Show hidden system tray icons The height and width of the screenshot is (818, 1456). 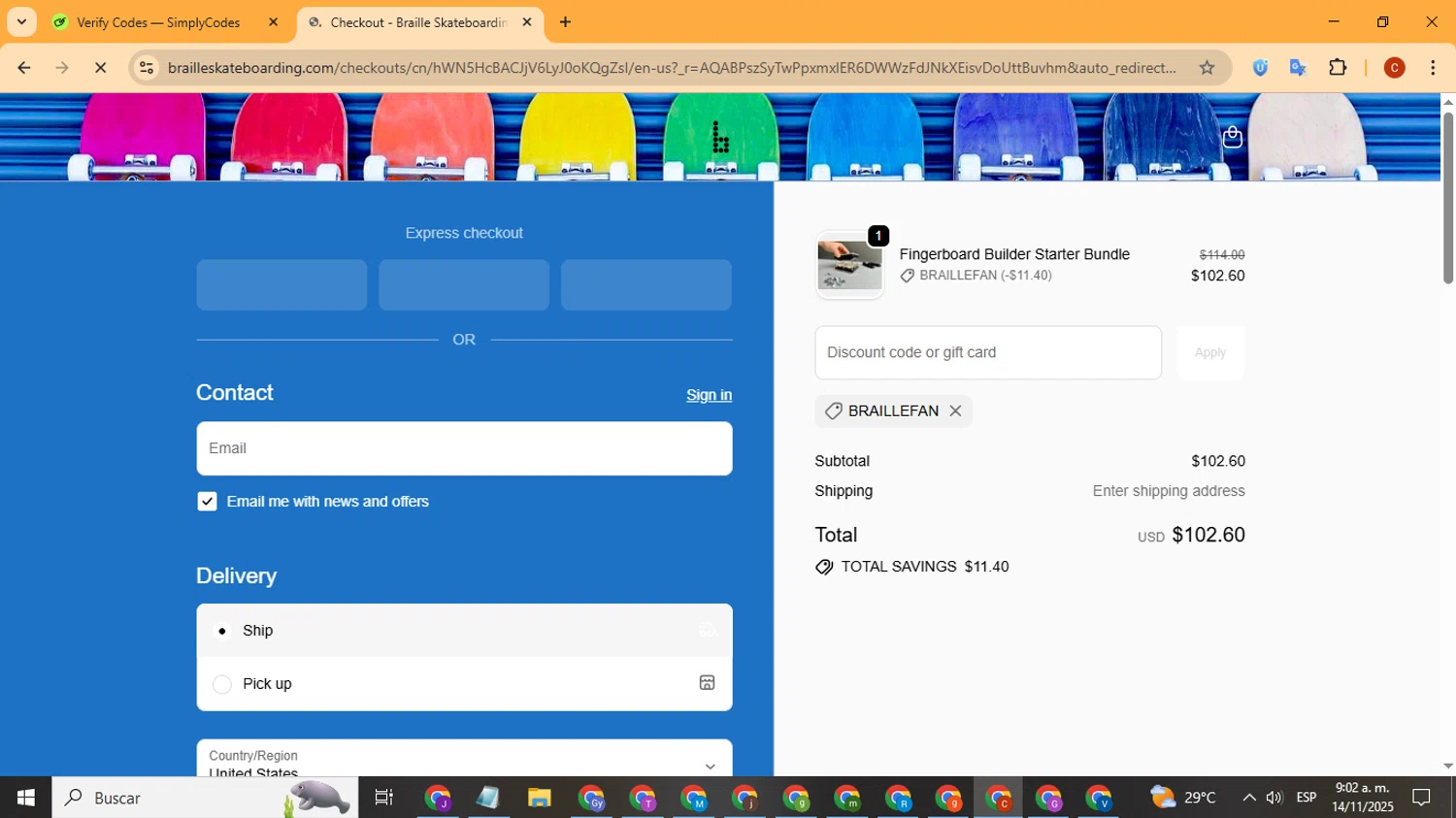pyautogui.click(x=1248, y=798)
